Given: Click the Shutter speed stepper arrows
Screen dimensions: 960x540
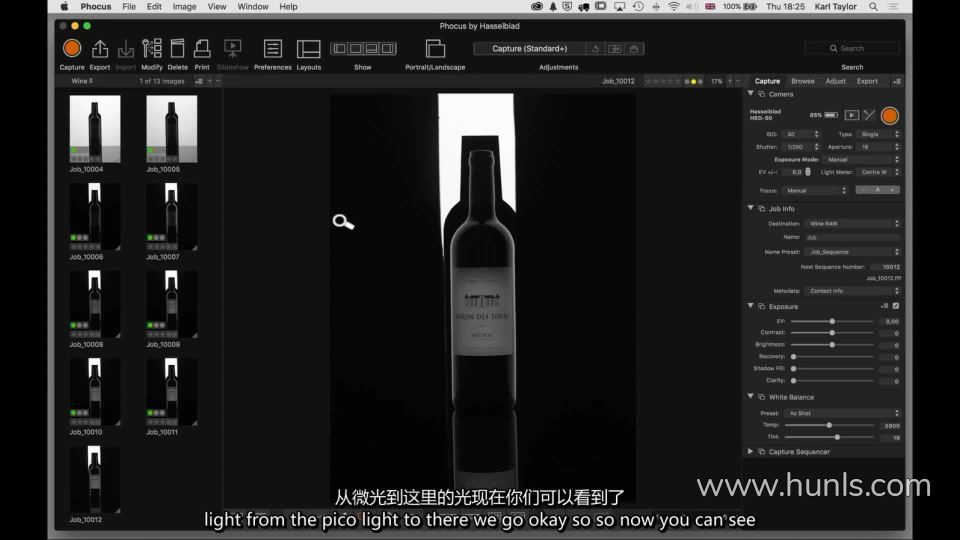Looking at the screenshot, I should [x=816, y=147].
